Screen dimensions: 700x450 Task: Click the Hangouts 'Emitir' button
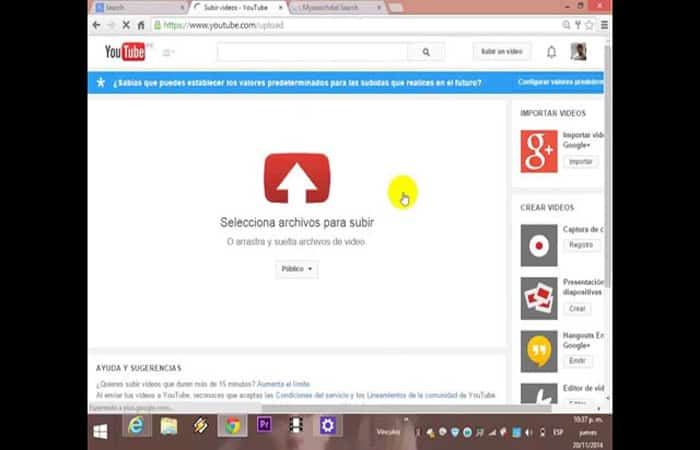[x=577, y=361]
